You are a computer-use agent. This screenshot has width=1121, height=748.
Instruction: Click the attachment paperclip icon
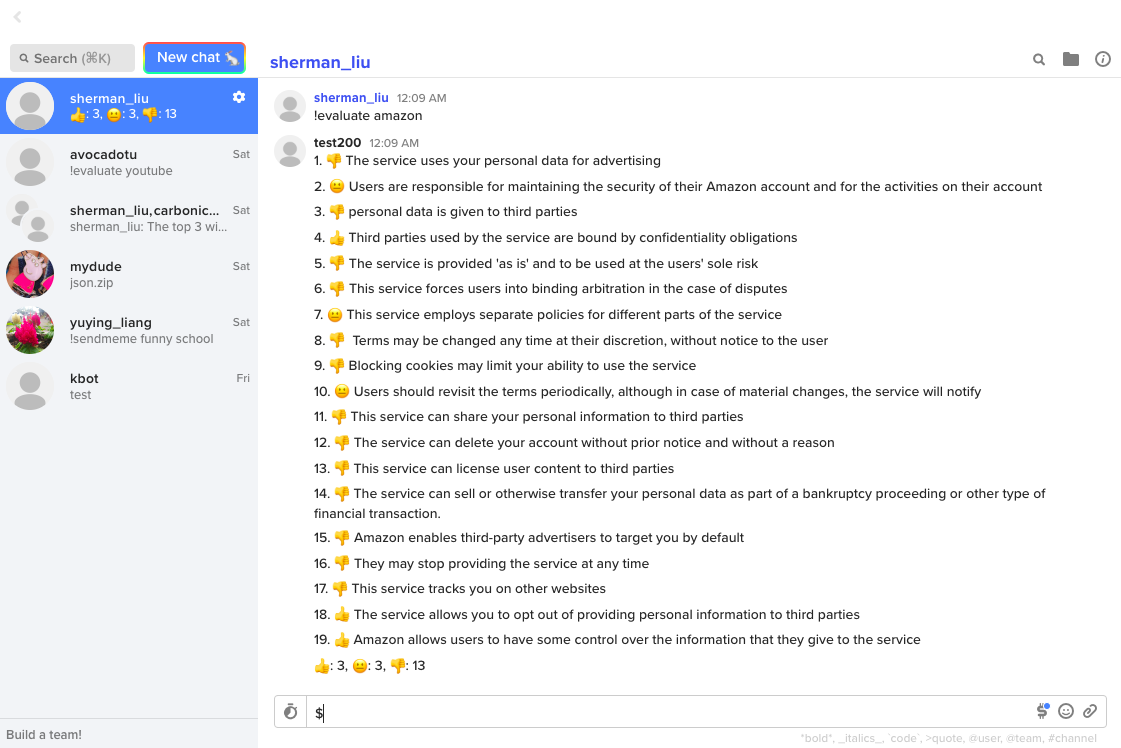coord(1090,711)
